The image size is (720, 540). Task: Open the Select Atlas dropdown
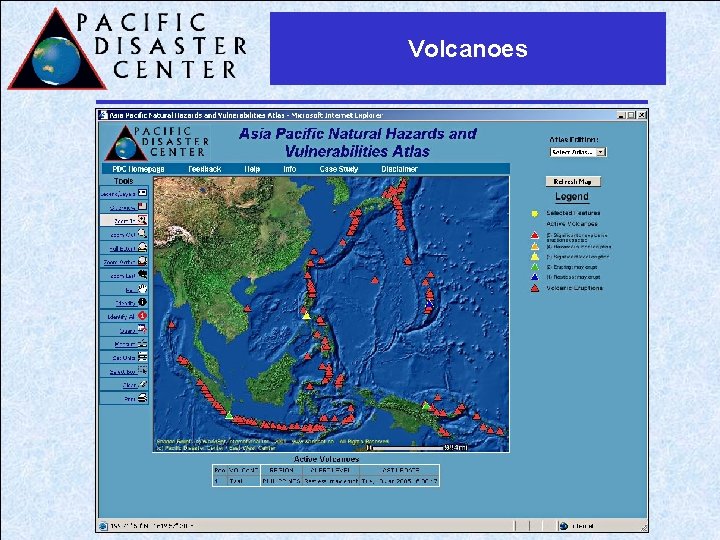click(578, 152)
